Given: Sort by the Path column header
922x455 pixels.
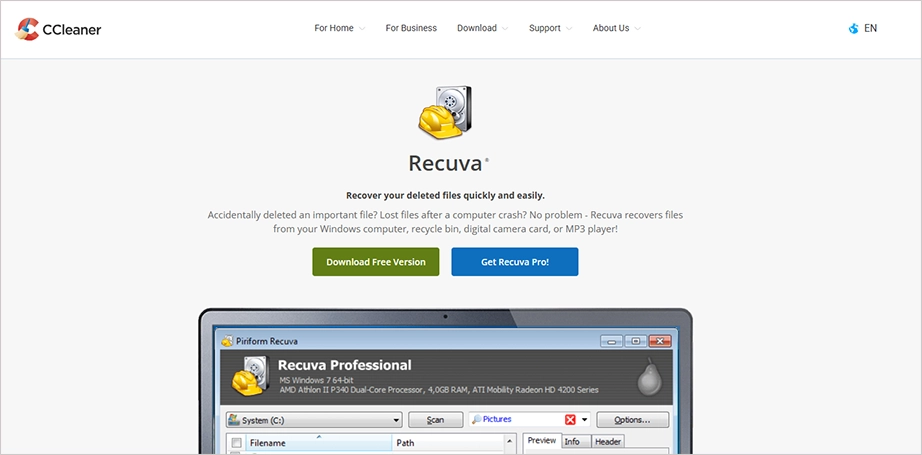Looking at the screenshot, I should [x=447, y=443].
